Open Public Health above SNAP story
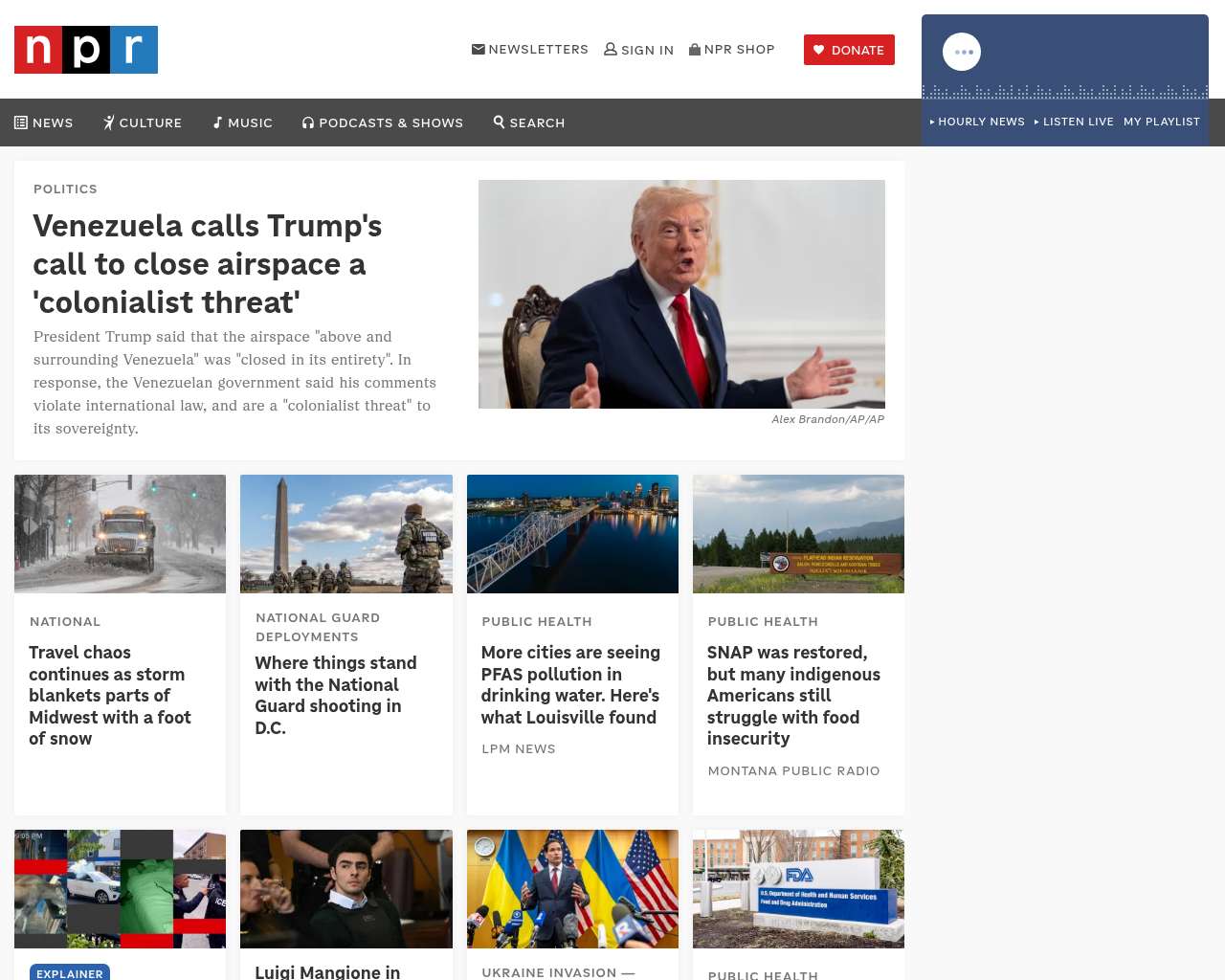This screenshot has height=980, width=1225. 763,621
